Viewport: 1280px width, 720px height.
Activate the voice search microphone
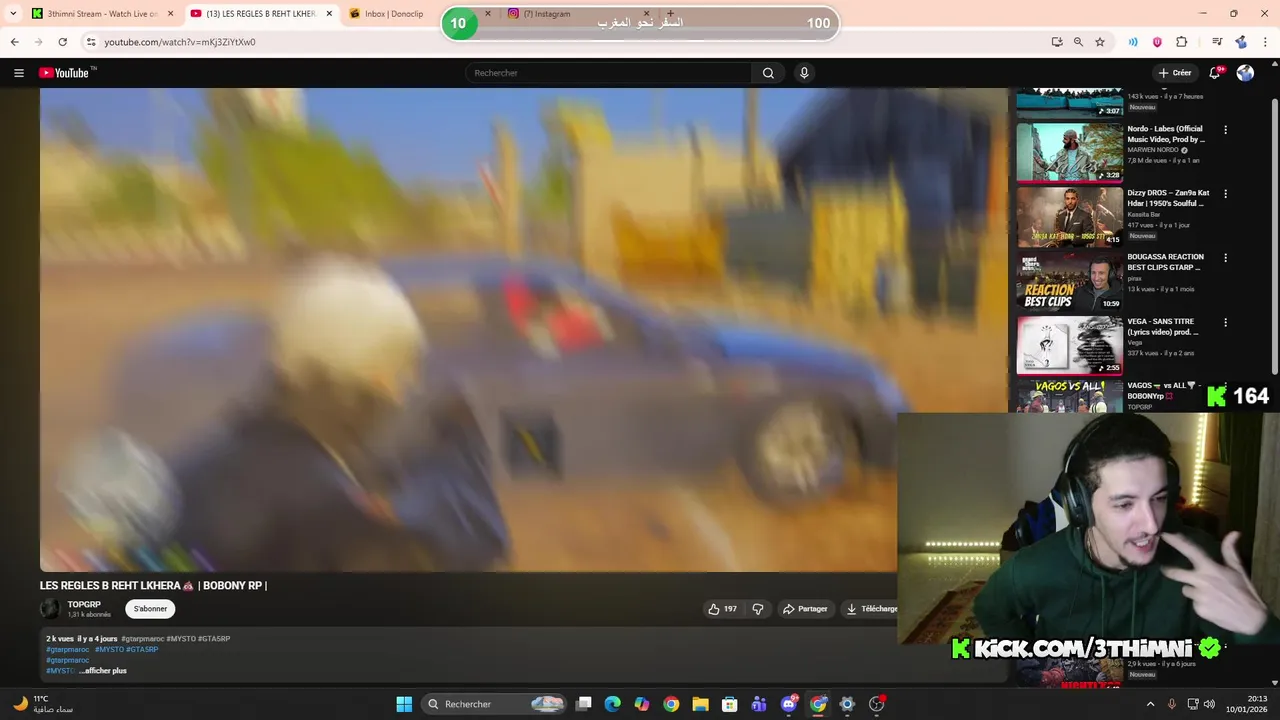tap(804, 73)
